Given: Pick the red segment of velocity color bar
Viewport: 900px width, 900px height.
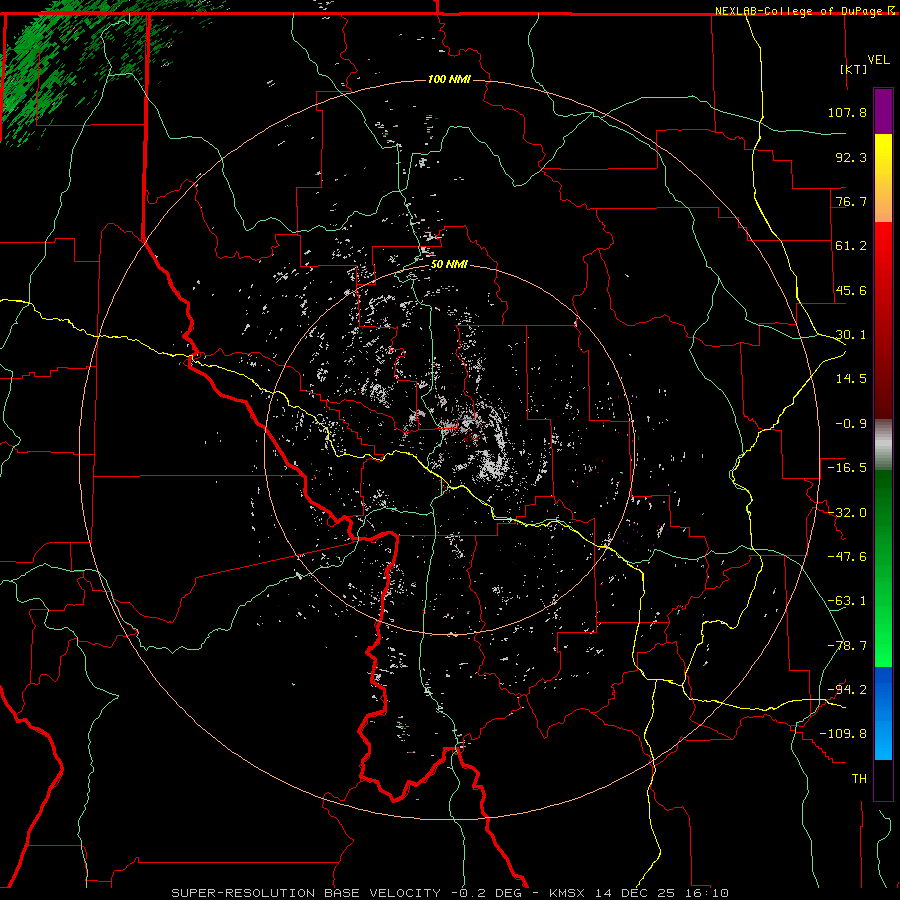Looking at the screenshot, I should point(883,320).
